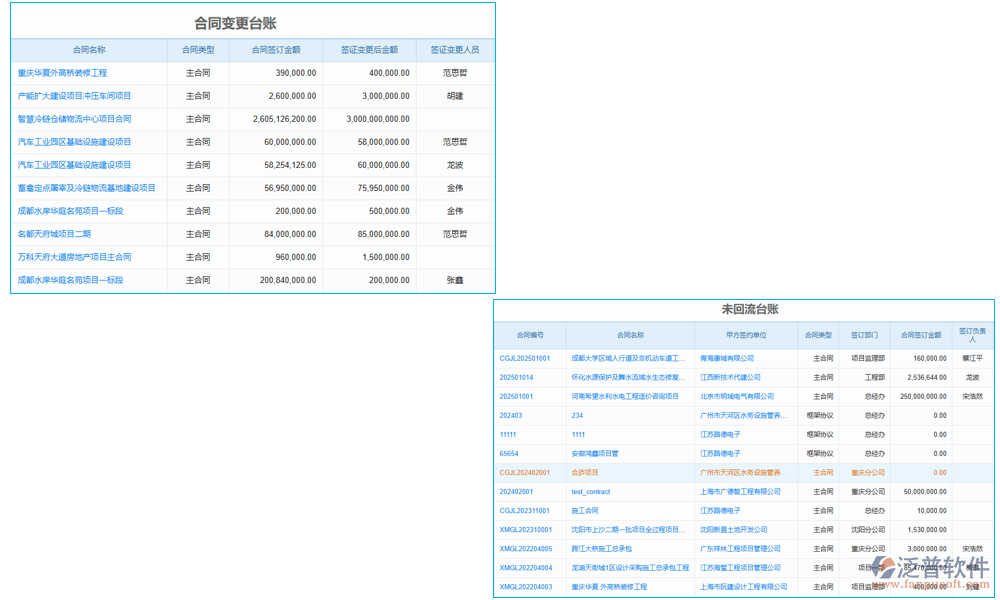
Task: Open the 青海康城有限公司 company link
Action: coord(727,358)
